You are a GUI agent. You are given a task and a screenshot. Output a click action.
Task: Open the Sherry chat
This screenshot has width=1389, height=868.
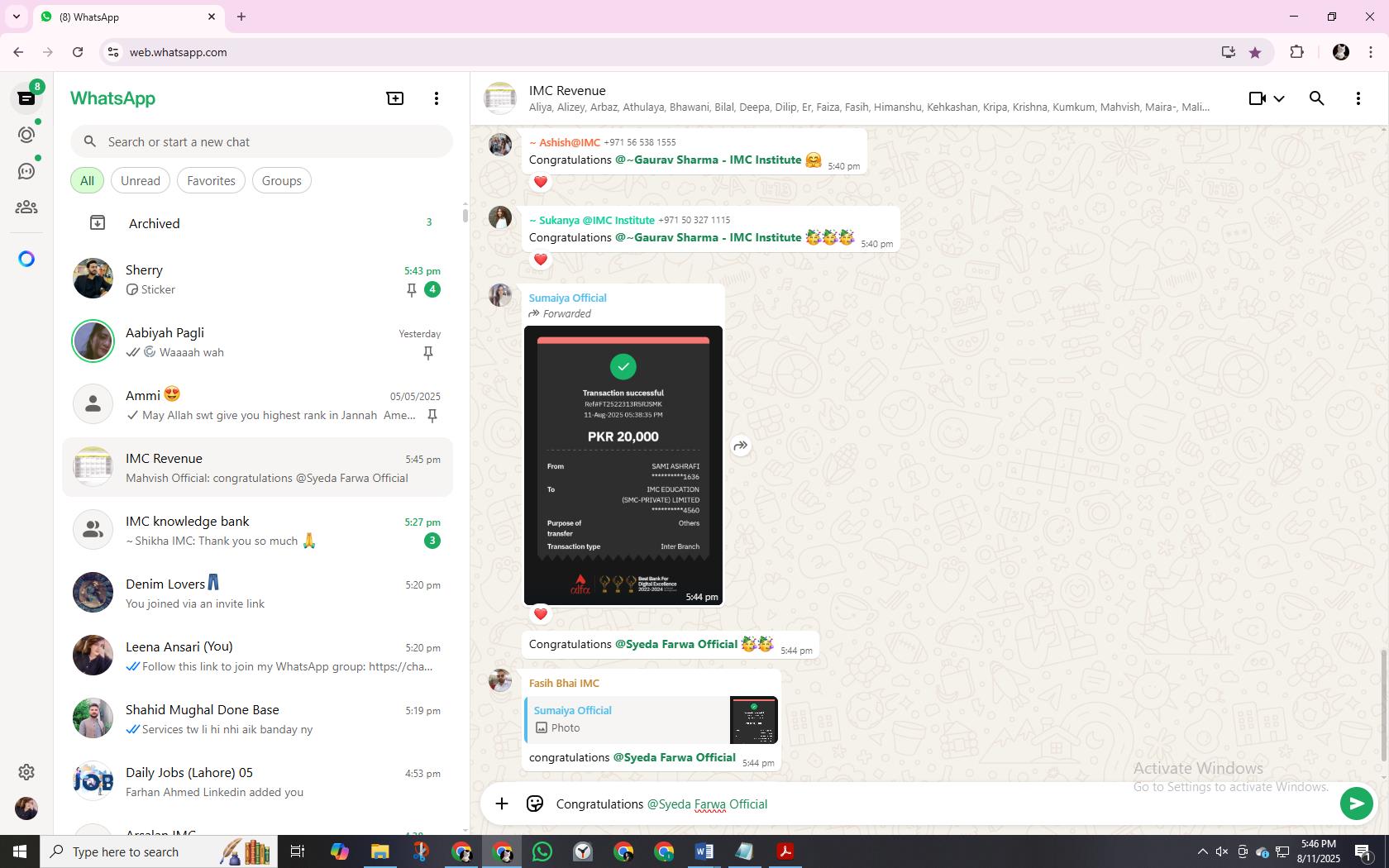(258, 279)
